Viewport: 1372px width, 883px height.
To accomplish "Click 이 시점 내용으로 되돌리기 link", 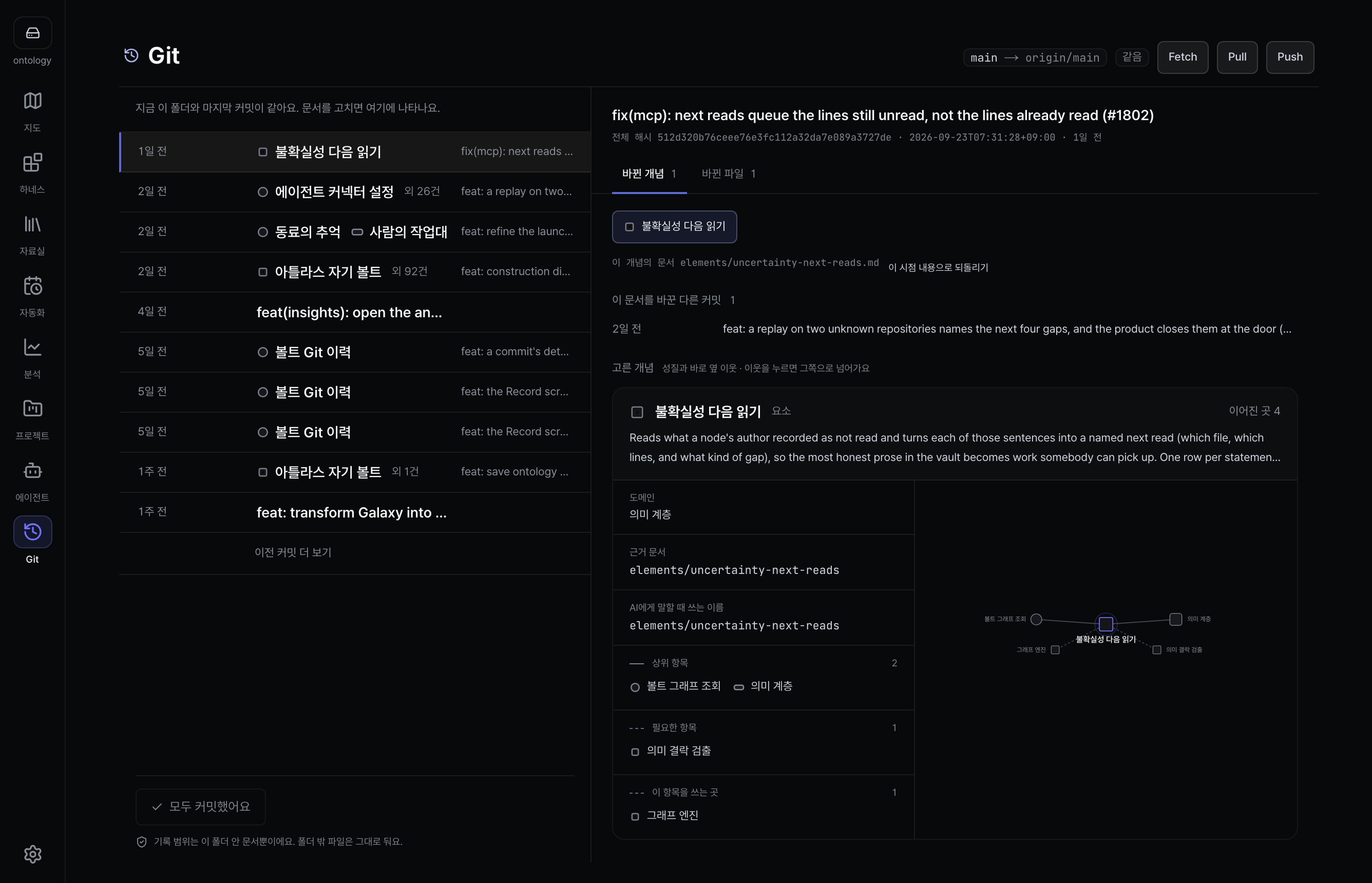I will (938, 268).
